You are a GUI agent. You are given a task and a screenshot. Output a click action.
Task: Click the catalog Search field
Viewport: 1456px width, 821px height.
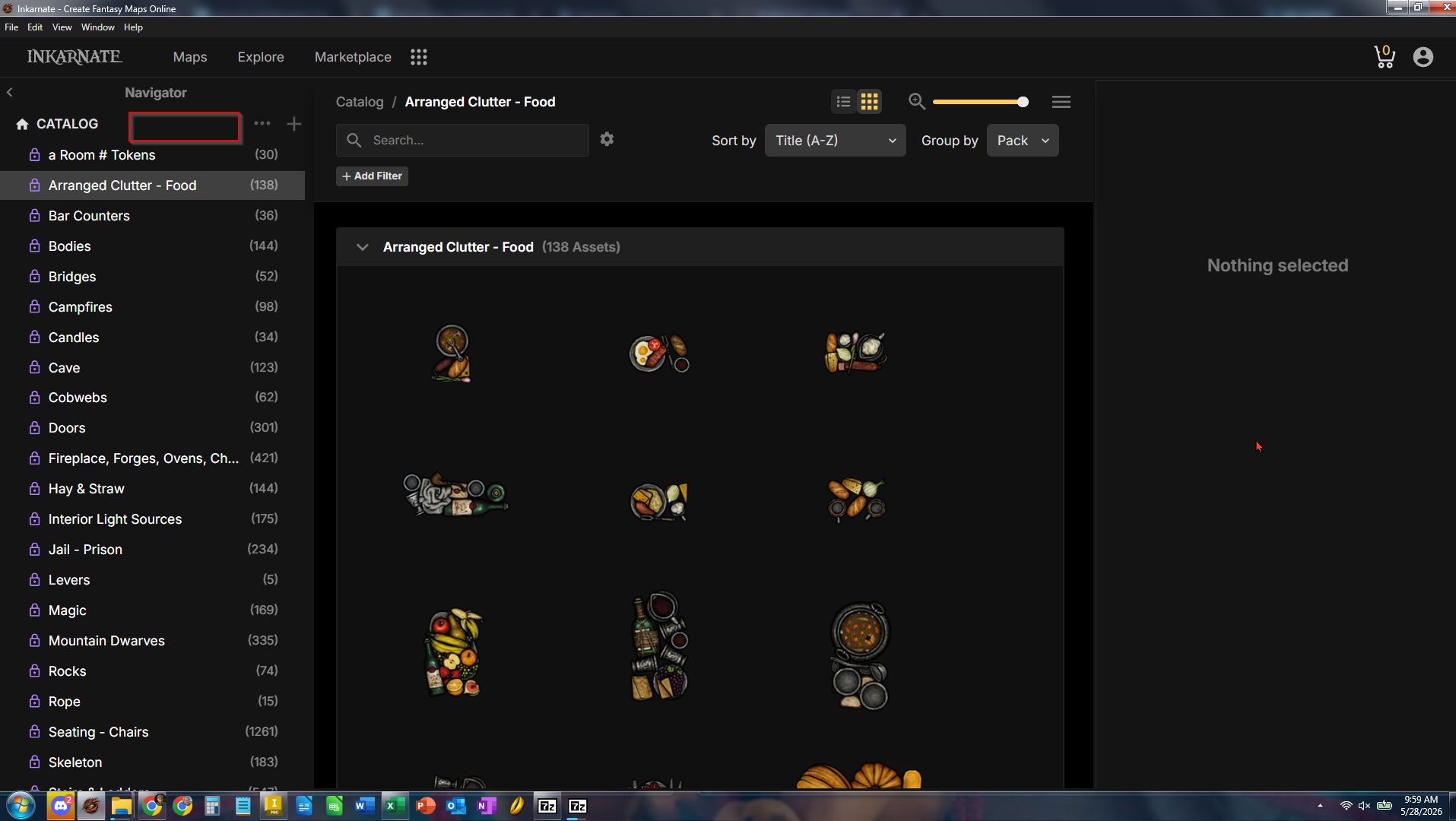[462, 141]
